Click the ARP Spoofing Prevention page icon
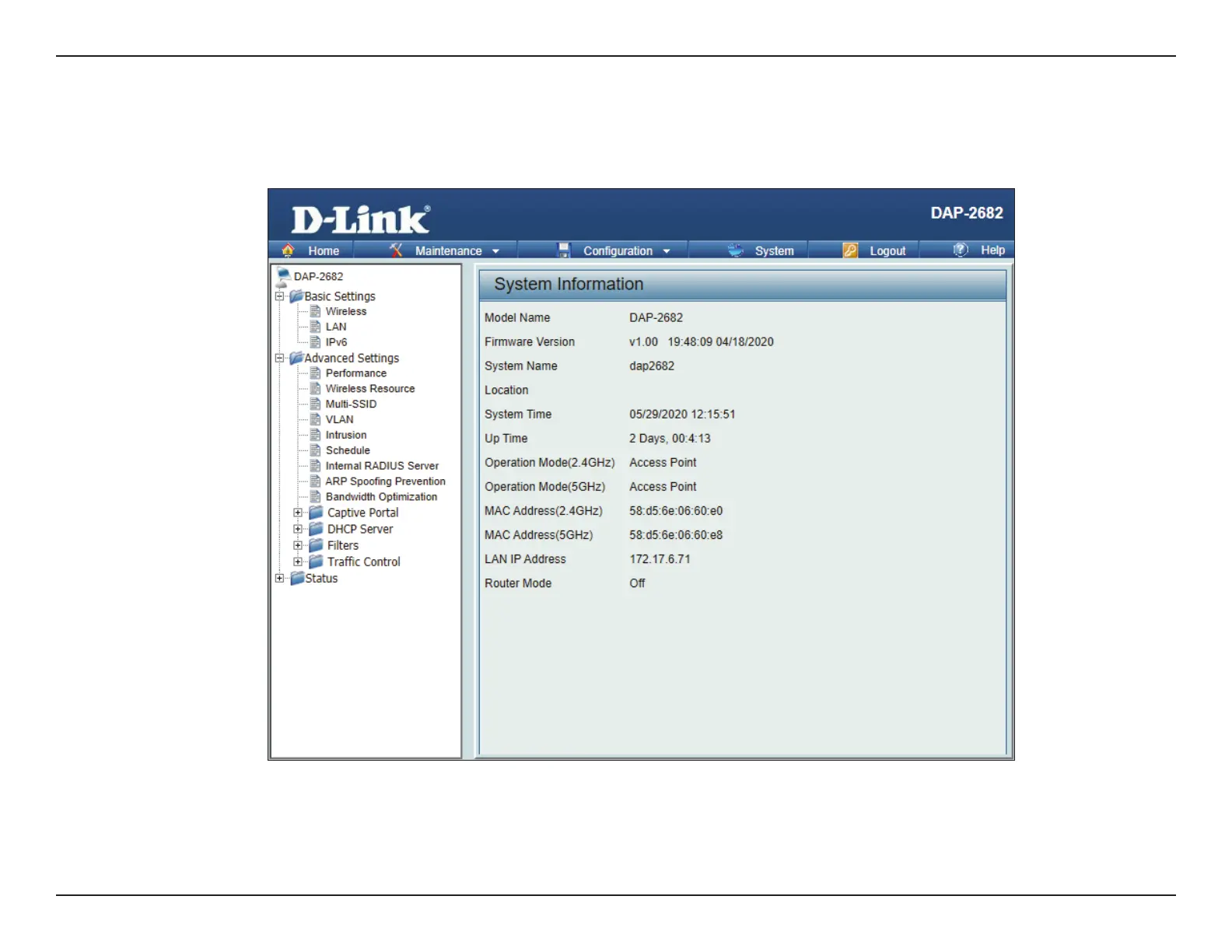Screen dimensions: 1232x952 315,481
